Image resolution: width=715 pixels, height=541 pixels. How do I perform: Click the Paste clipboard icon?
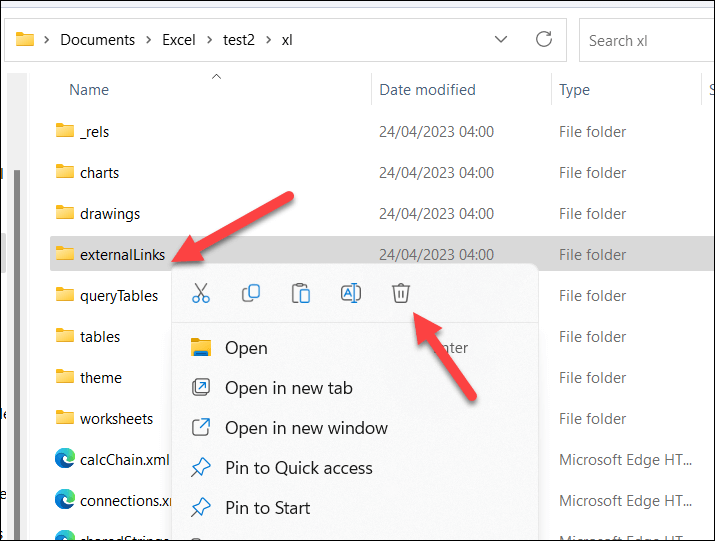(x=301, y=293)
